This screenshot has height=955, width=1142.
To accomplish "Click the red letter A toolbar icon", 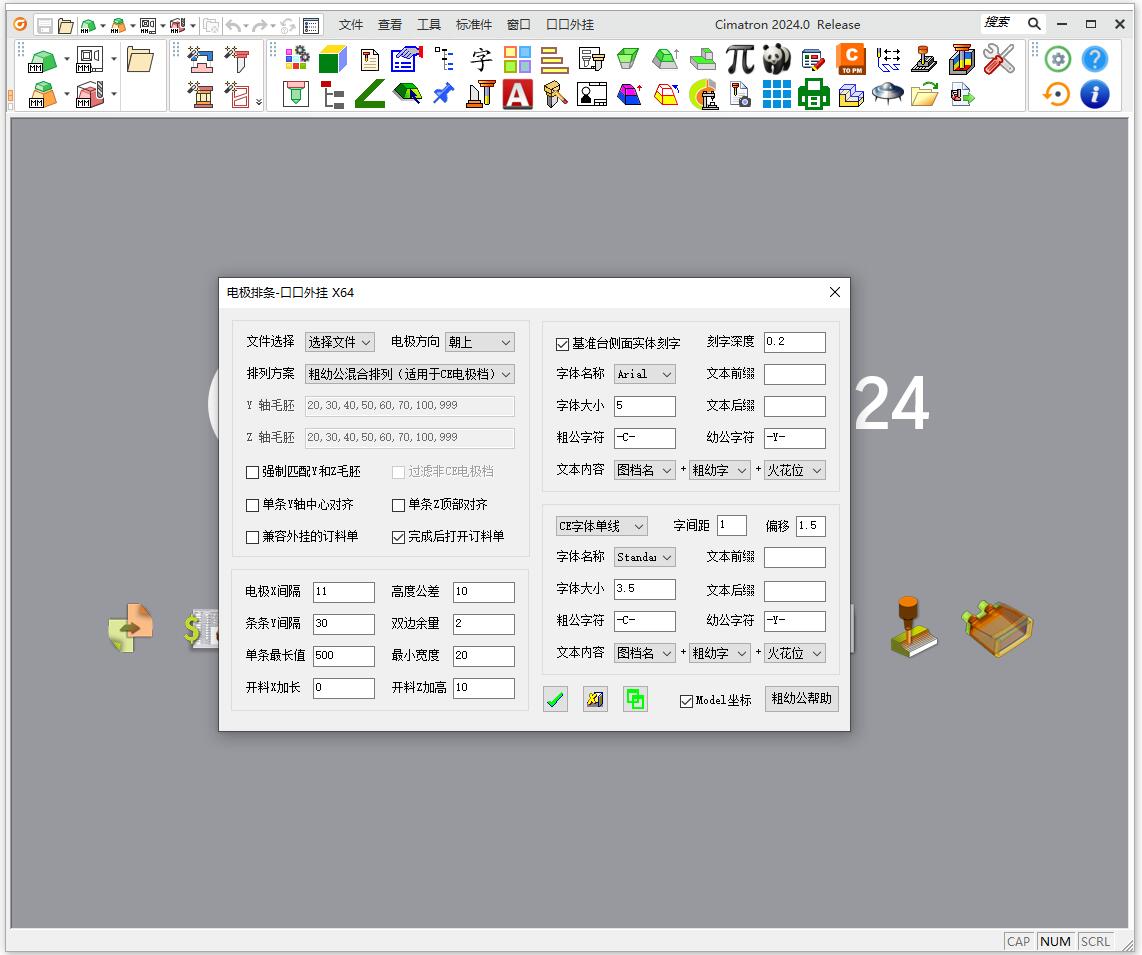I will (x=517, y=95).
